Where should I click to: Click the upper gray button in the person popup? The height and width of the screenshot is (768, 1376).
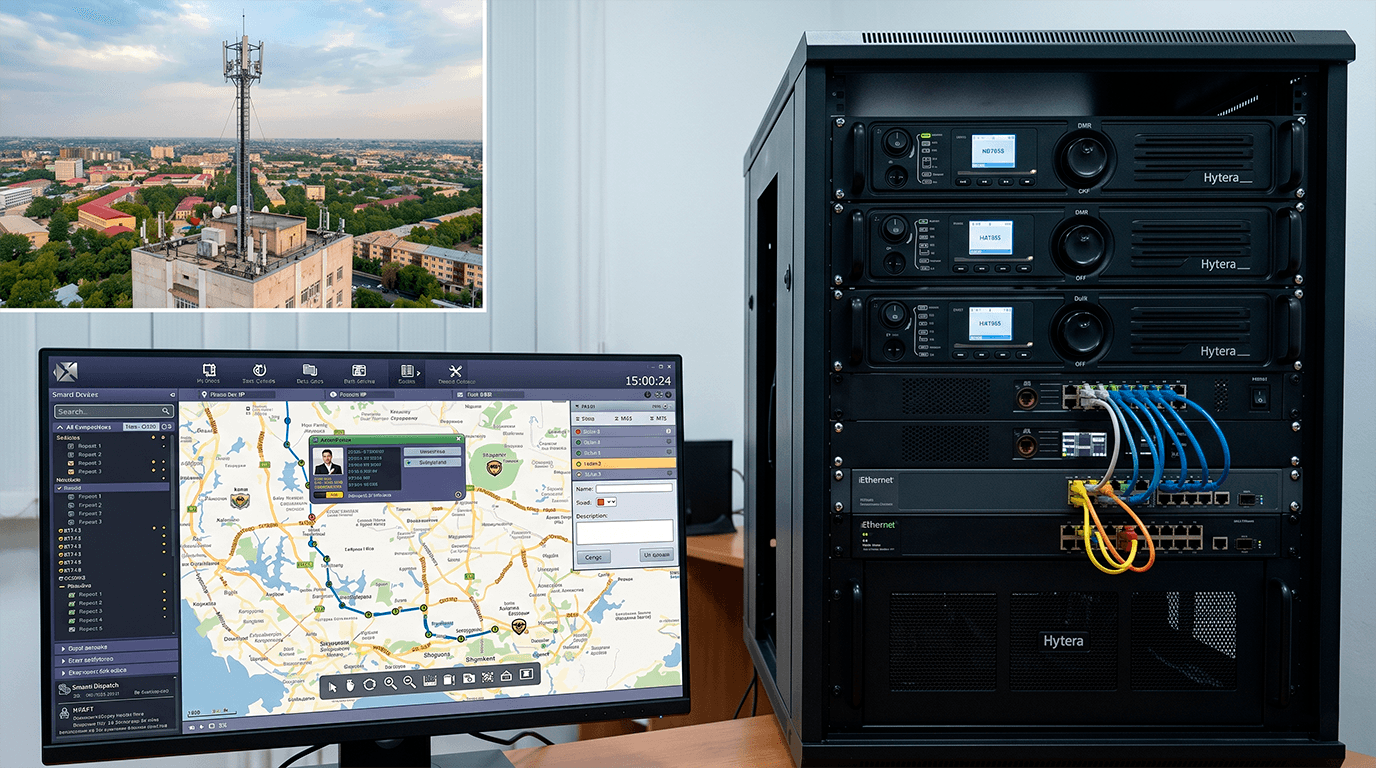point(432,451)
